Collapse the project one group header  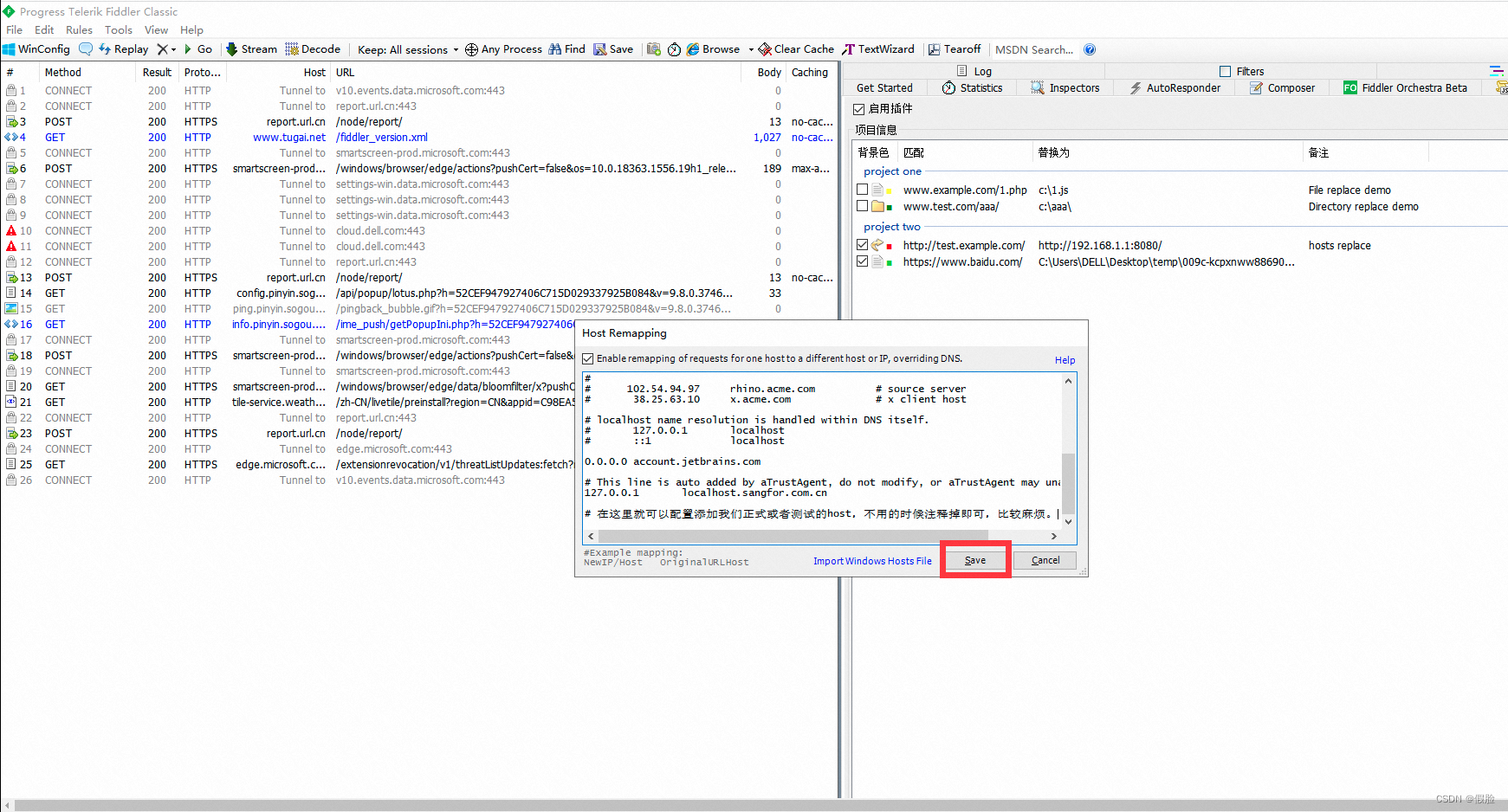point(892,171)
